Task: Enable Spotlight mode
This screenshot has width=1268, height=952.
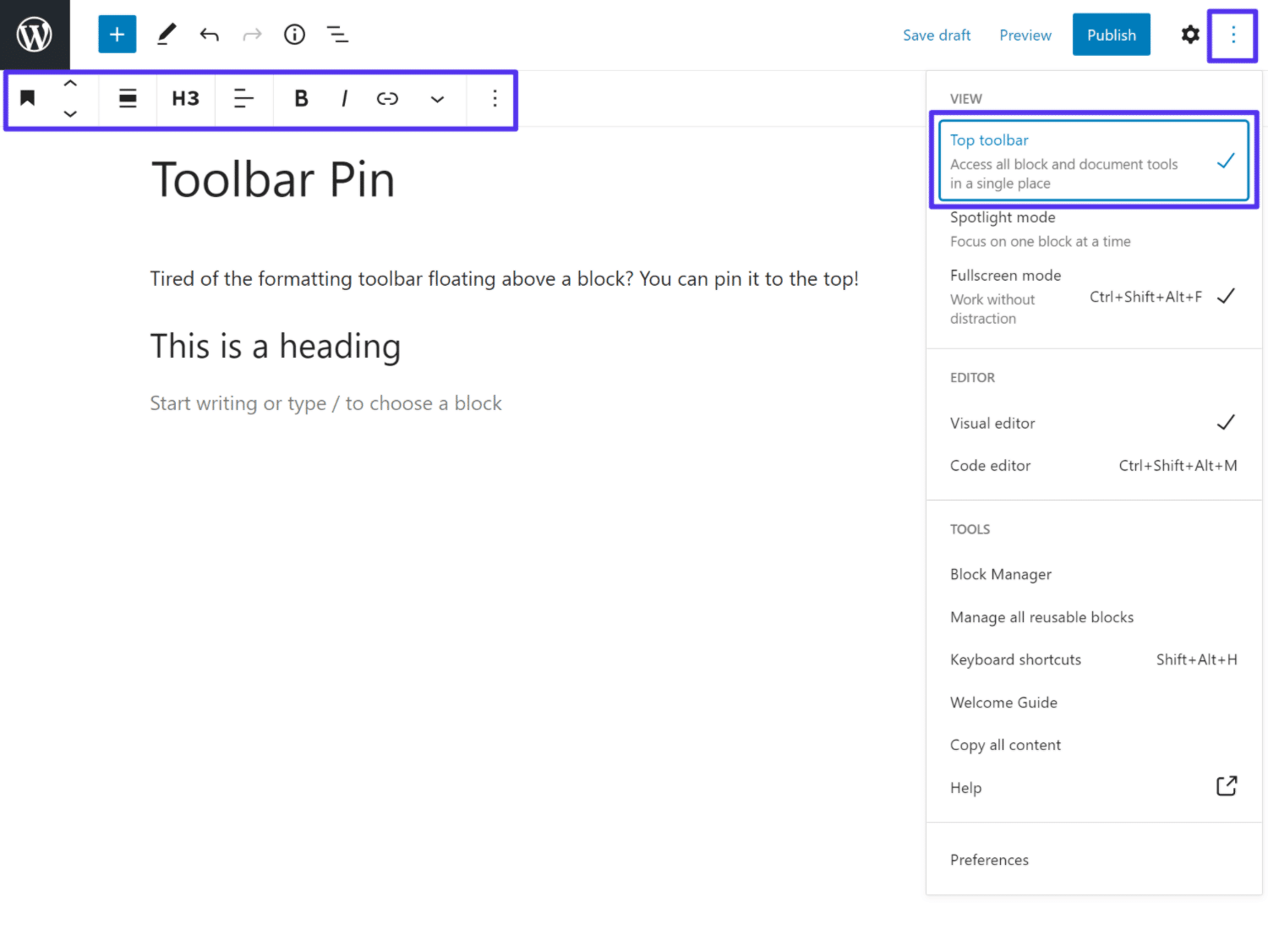Action: [1003, 217]
